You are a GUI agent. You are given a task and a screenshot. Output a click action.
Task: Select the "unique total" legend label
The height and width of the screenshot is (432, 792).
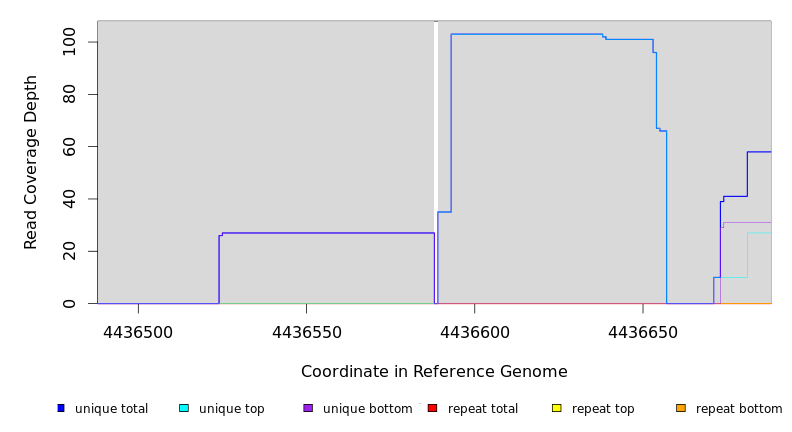pos(111,409)
